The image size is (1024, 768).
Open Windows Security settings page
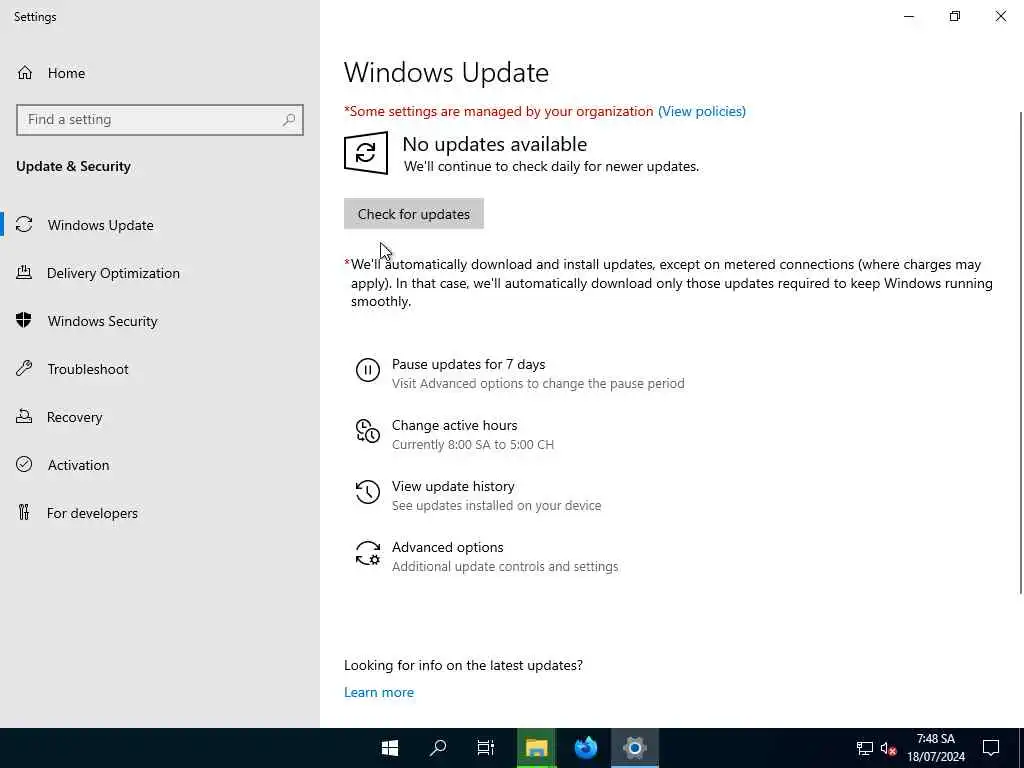(x=160, y=321)
